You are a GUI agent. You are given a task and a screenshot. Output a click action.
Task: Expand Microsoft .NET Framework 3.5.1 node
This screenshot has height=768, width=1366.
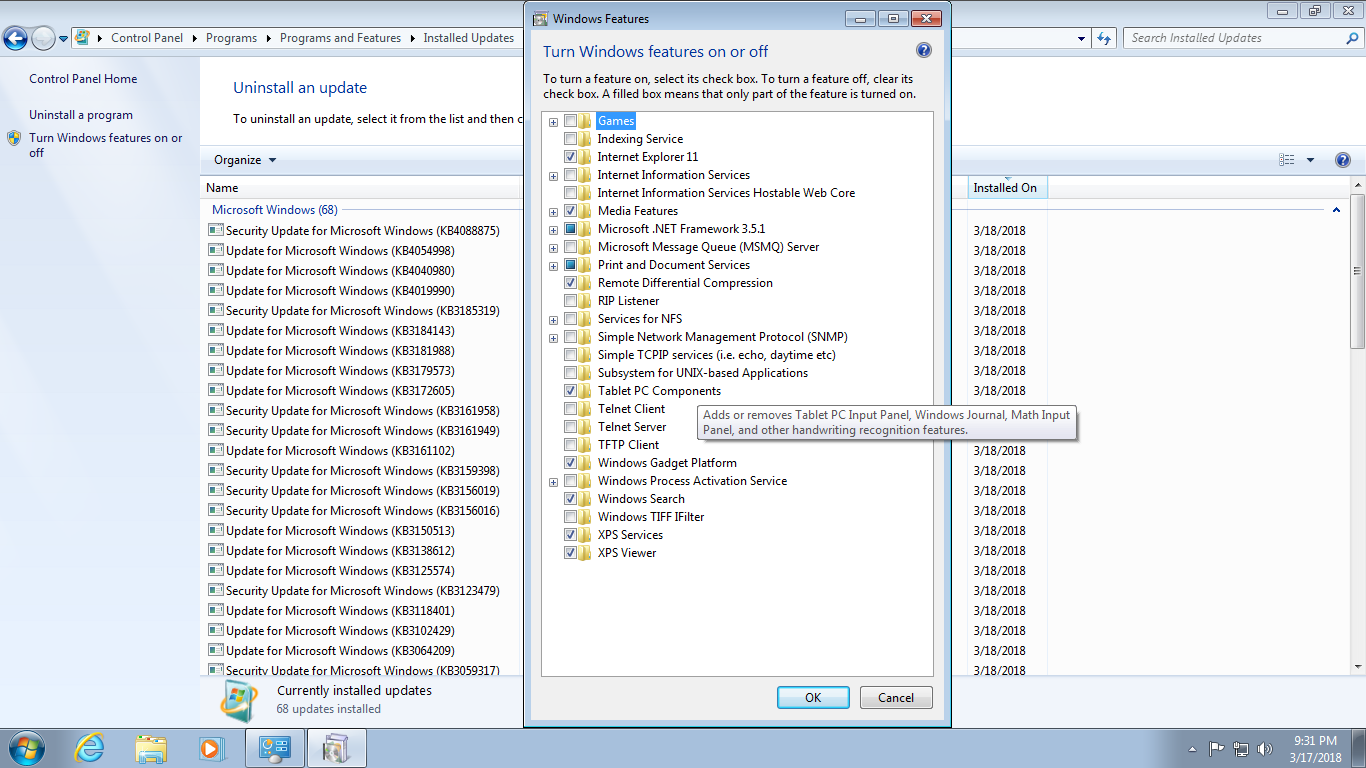pos(553,230)
